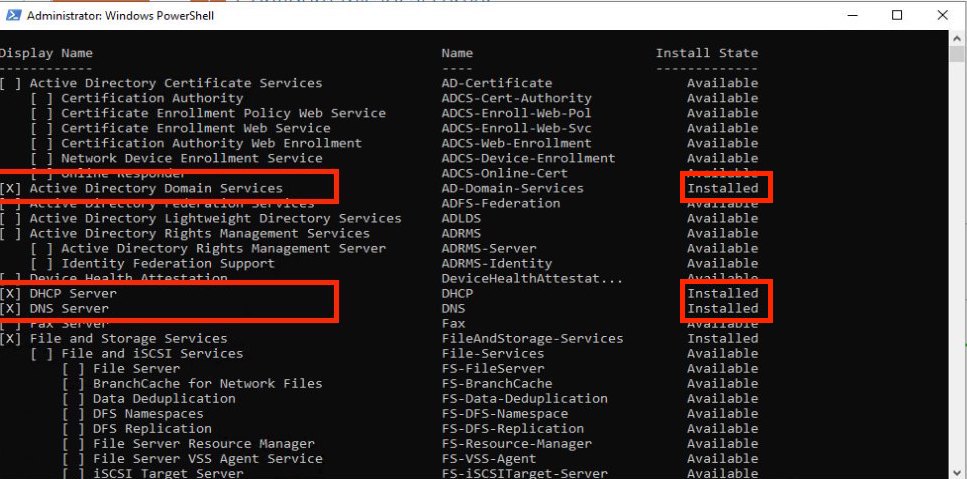Select 'Active Directory Certificate Services' text
The width and height of the screenshot is (967, 479).
[x=176, y=83]
